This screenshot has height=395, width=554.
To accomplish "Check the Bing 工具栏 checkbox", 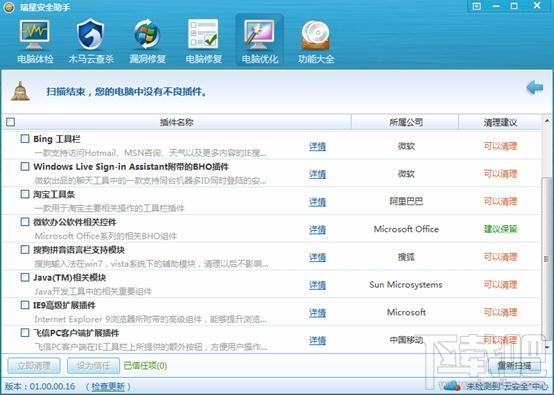I will 25,138.
